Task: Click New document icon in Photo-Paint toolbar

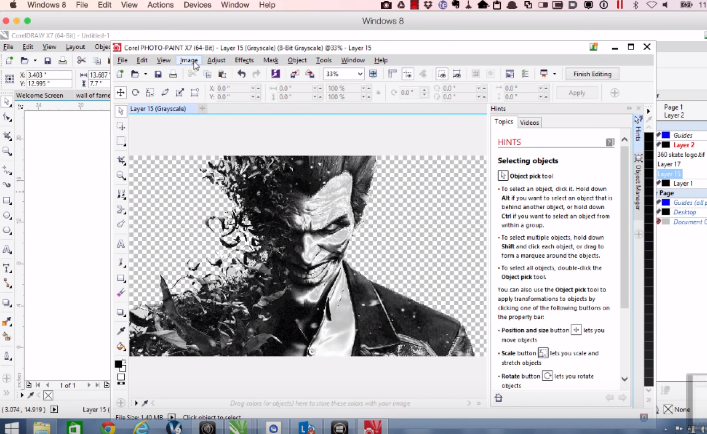Action: [x=120, y=74]
